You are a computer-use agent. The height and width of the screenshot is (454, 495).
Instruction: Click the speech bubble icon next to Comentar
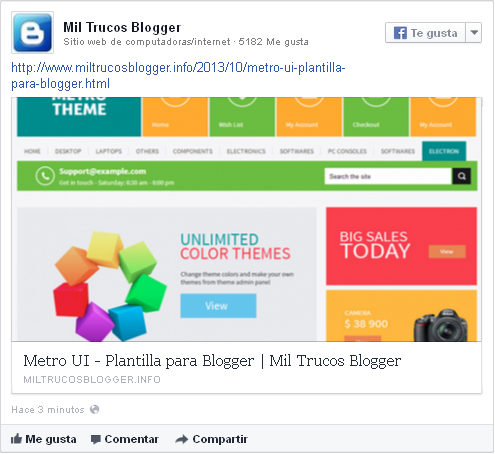coord(96,439)
